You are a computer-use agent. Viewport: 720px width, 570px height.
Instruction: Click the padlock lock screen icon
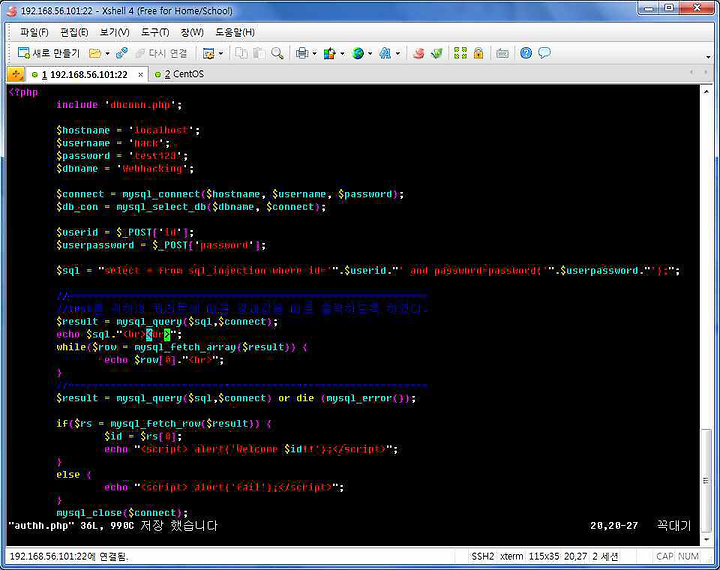(x=478, y=53)
